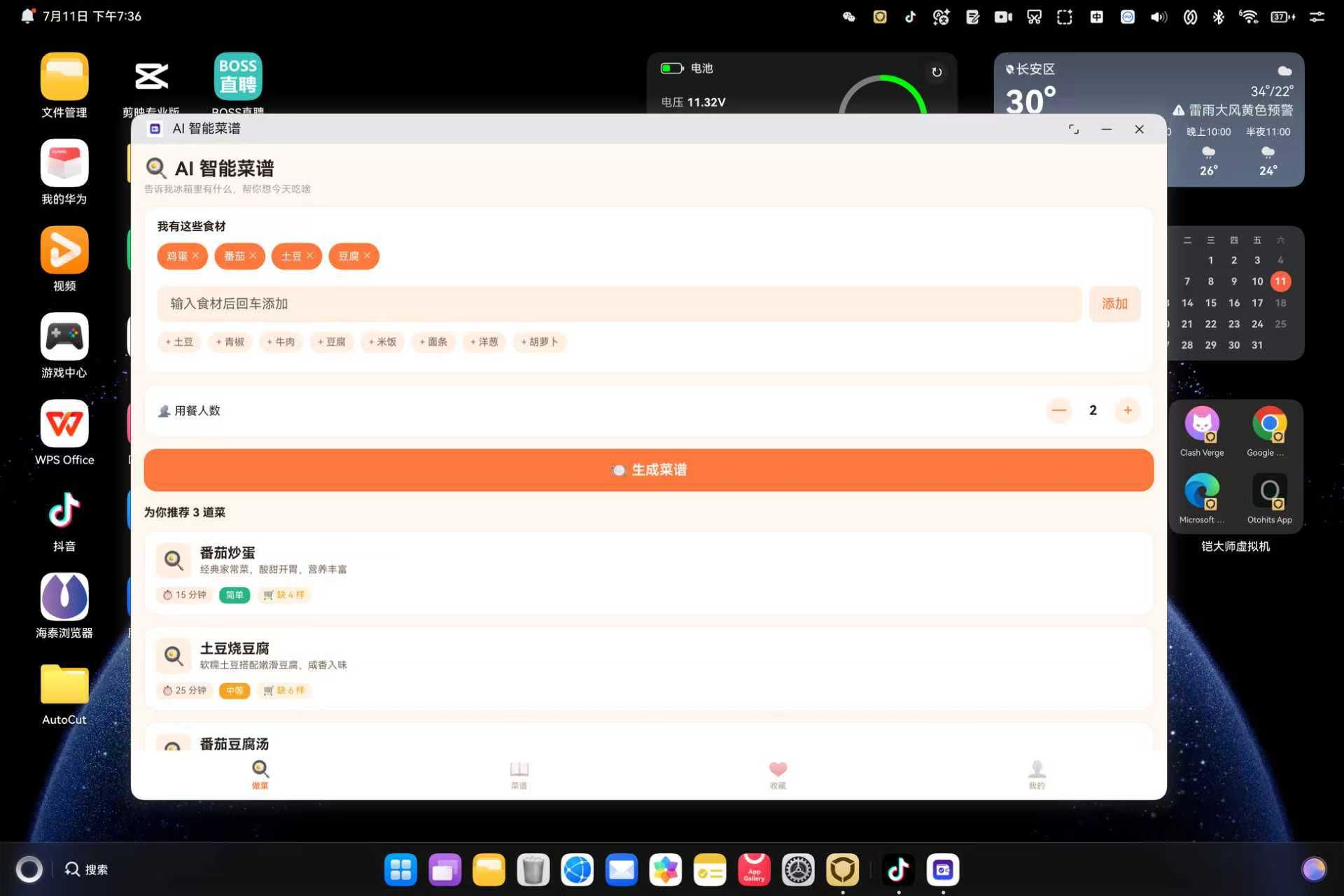Open Google Chrome in the folder
Viewport: 1344px width, 896px height.
point(1269,432)
